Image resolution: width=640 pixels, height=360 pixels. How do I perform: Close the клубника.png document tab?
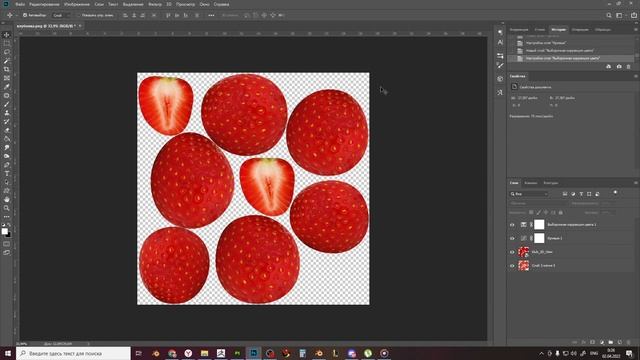pos(80,26)
